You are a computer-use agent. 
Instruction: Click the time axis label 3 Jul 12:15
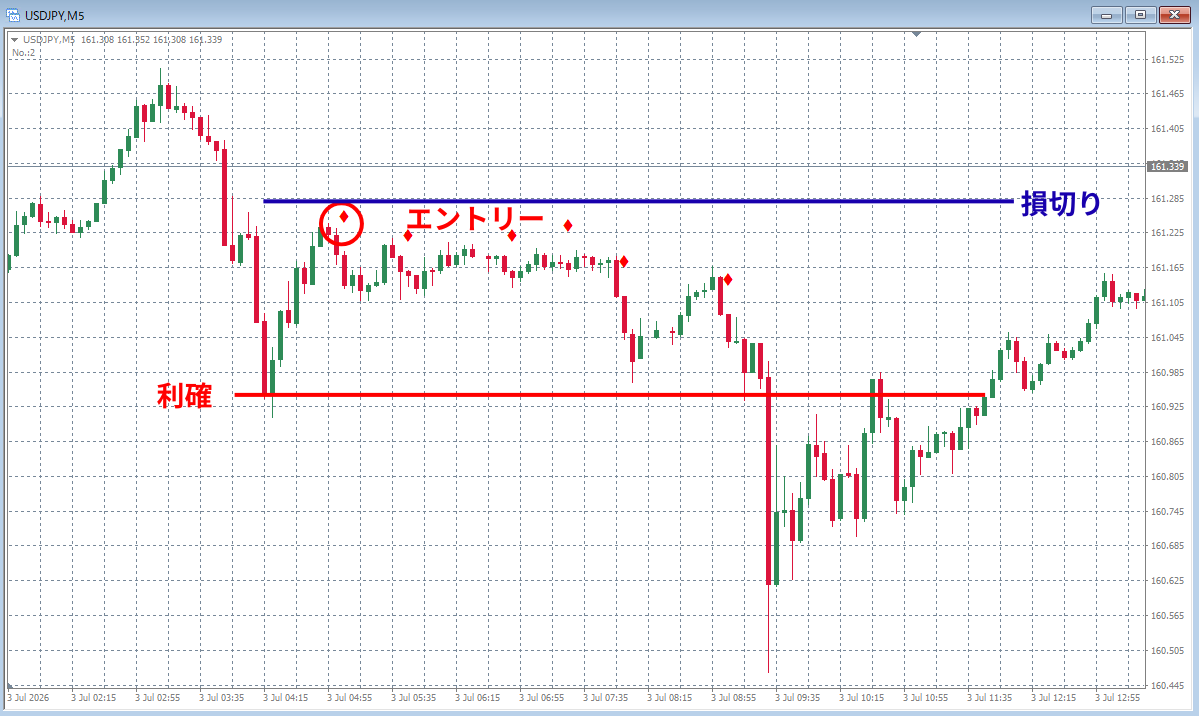[x=1054, y=698]
